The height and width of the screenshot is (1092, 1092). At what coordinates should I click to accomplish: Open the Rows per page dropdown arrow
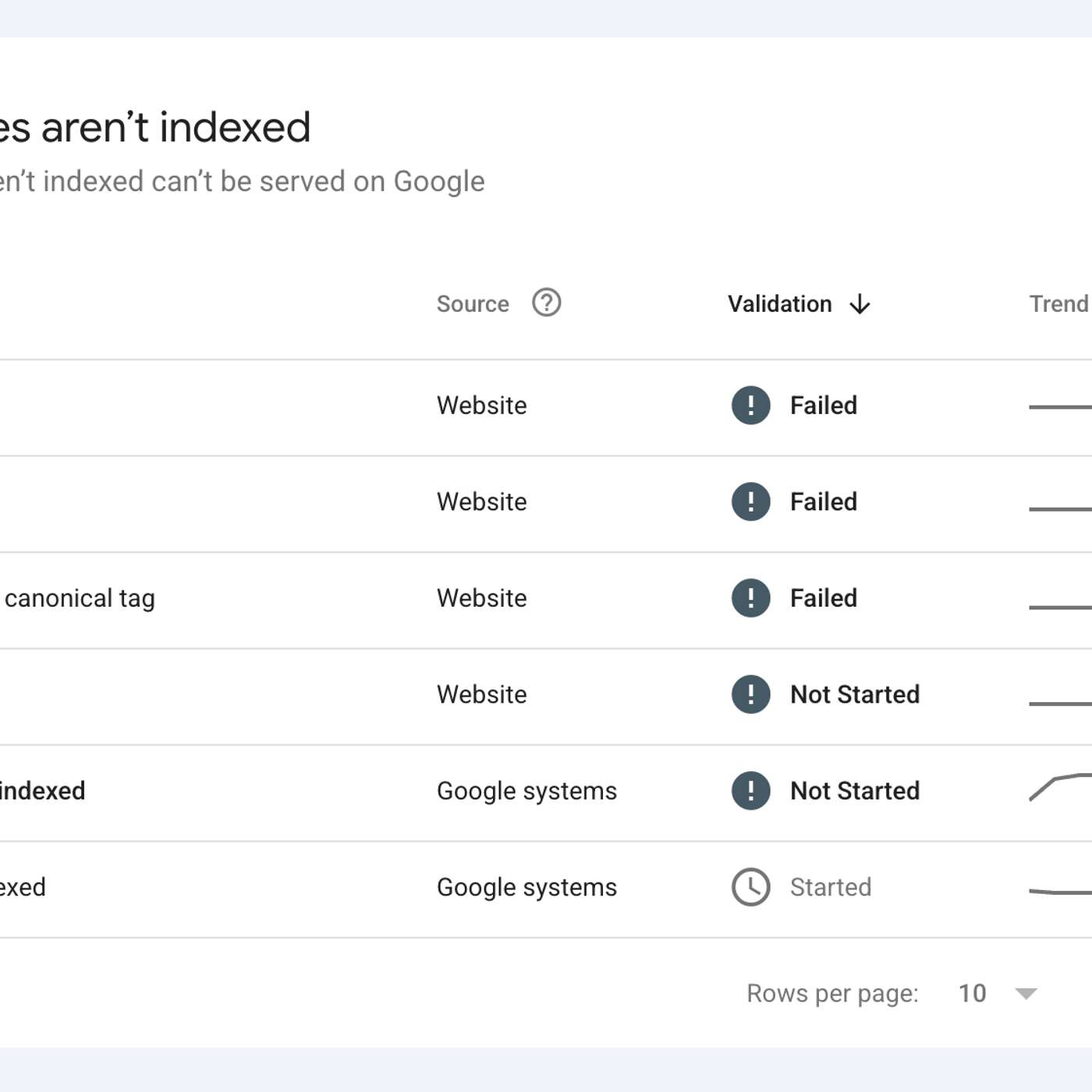click(x=1026, y=993)
